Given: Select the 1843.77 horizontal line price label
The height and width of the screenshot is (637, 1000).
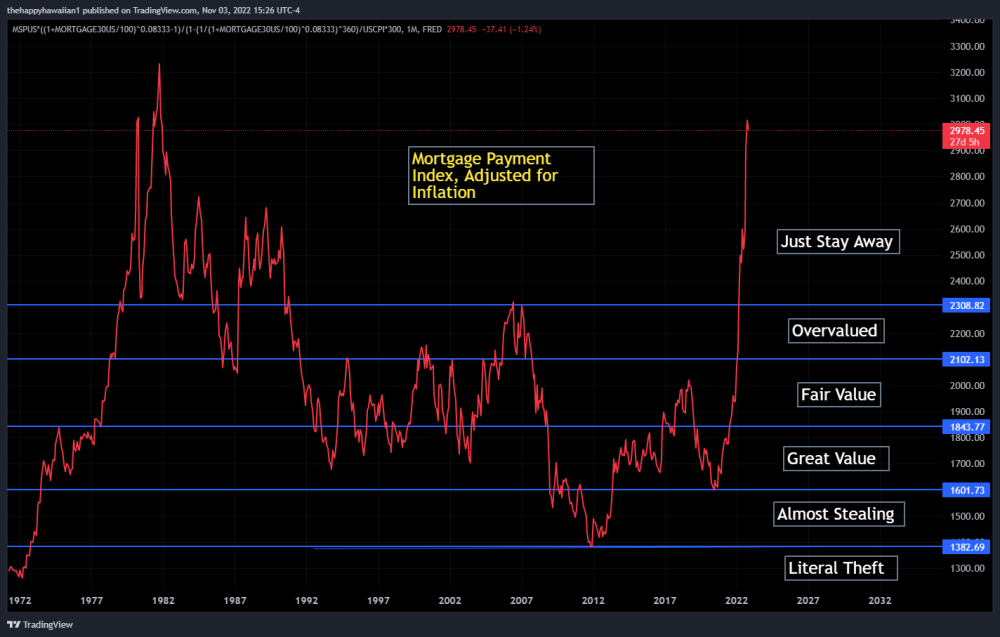Looking at the screenshot, I should click(966, 427).
